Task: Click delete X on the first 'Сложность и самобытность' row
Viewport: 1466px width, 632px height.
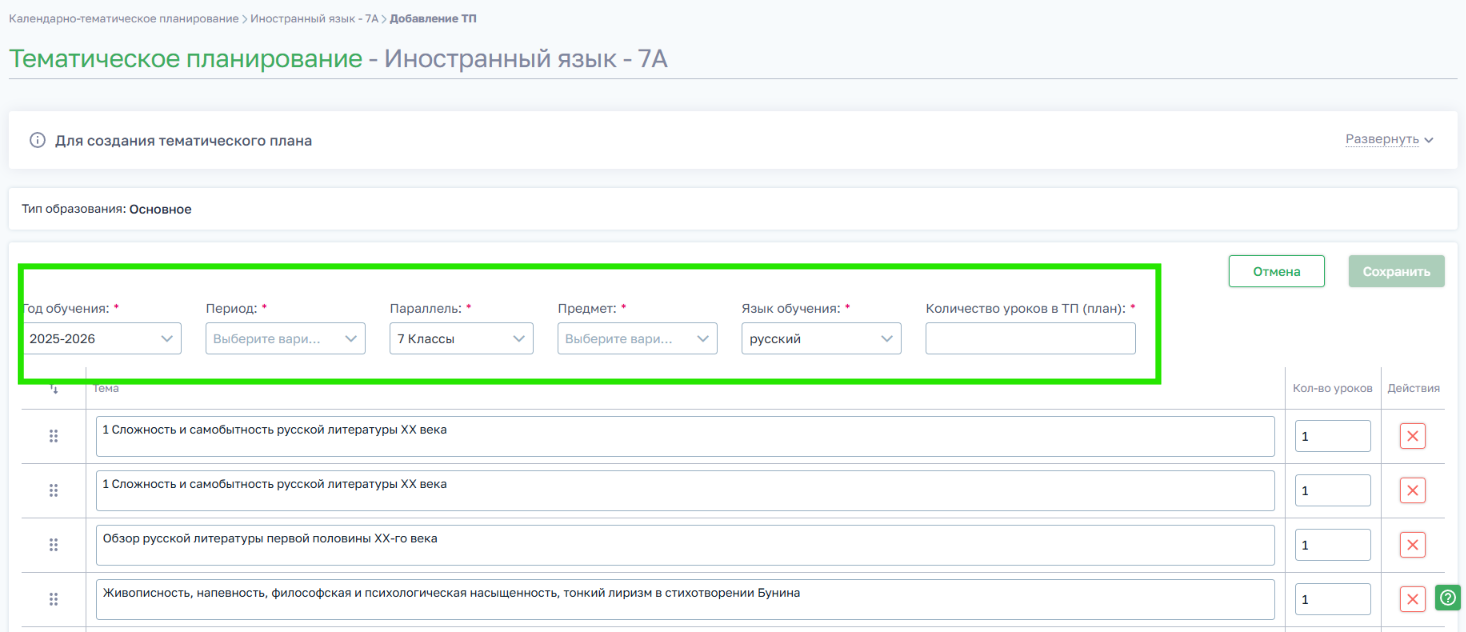Action: (1412, 436)
